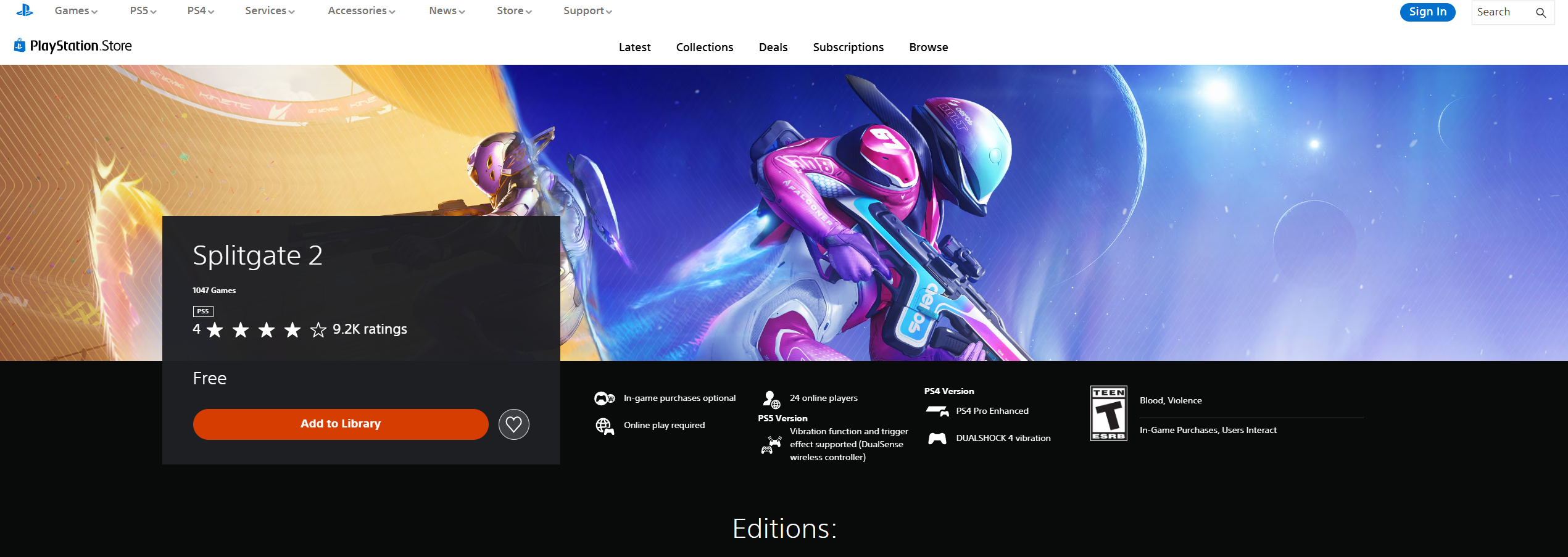
Task: Click the in-game purchases controller icon
Action: click(604, 398)
